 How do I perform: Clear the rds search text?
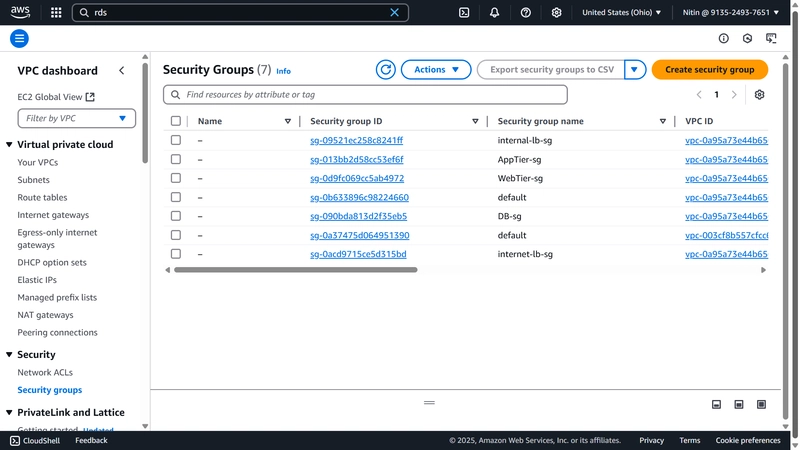[x=394, y=12]
